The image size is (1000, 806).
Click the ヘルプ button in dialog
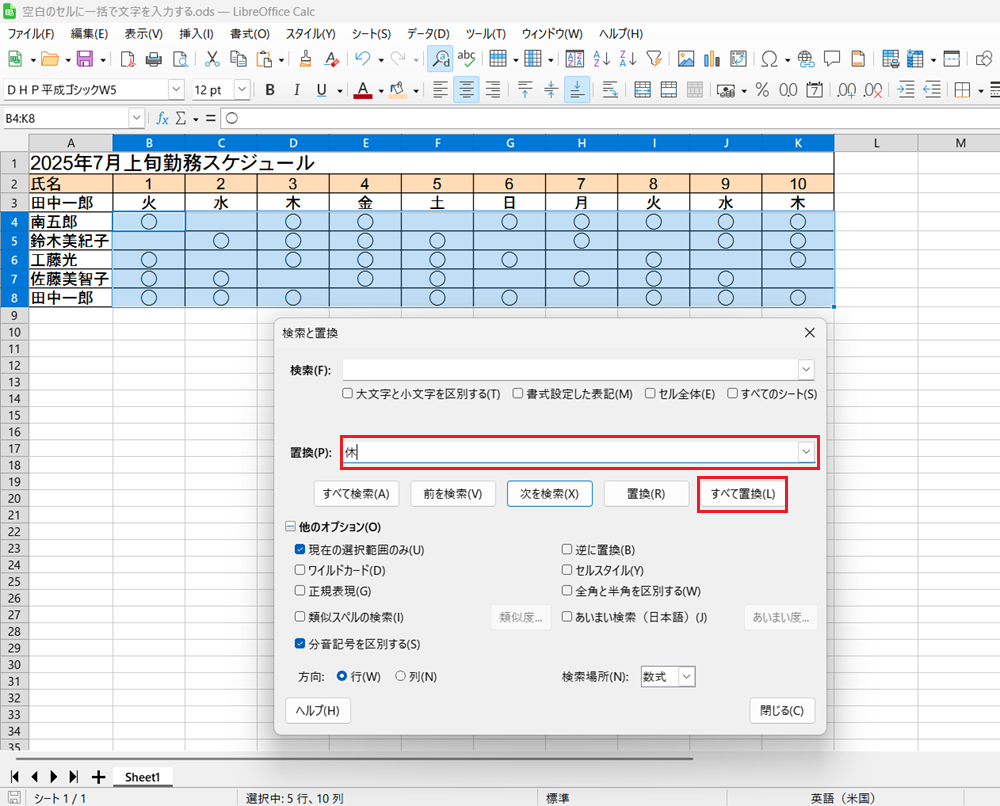[x=318, y=710]
